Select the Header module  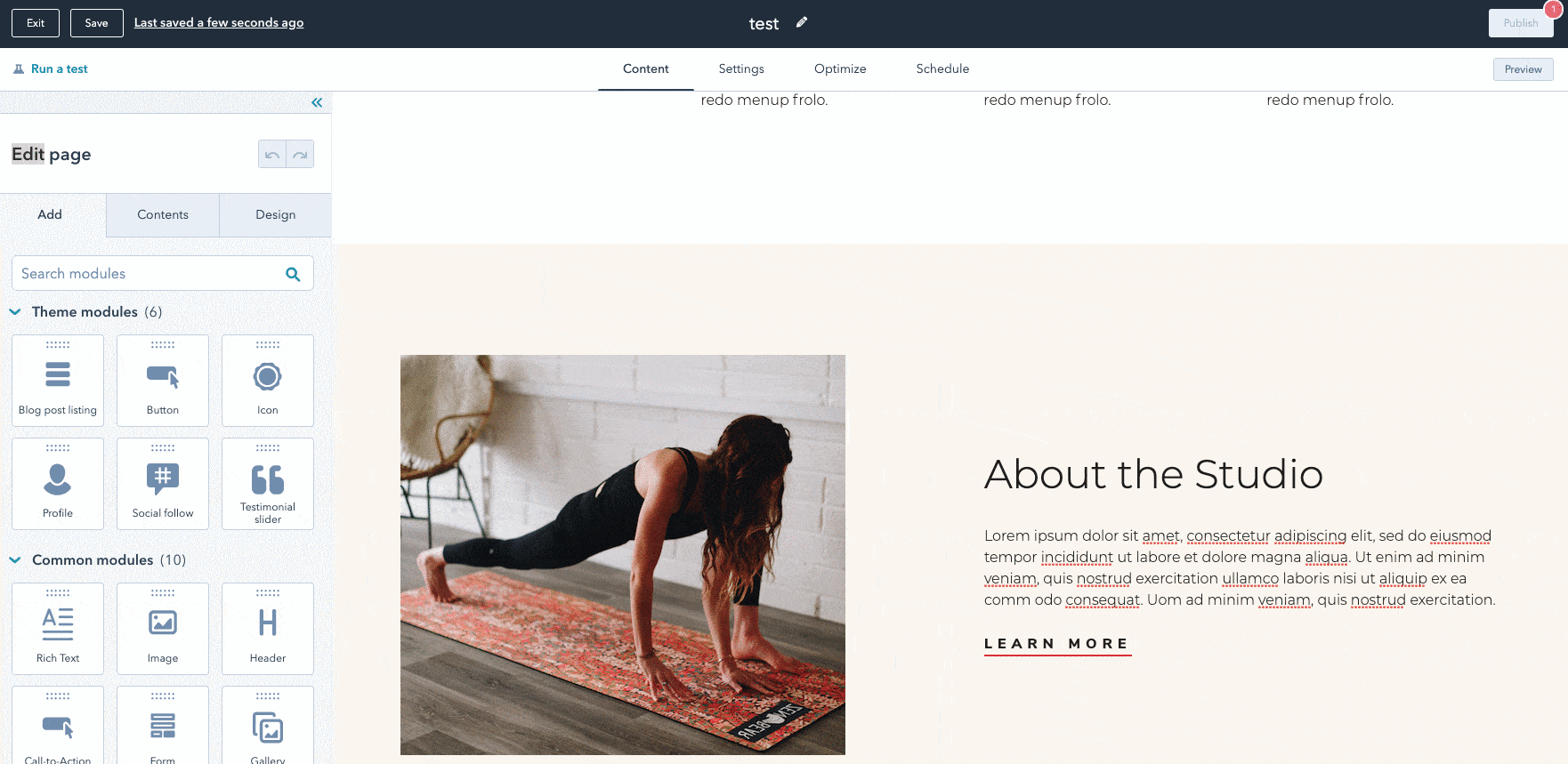click(268, 629)
